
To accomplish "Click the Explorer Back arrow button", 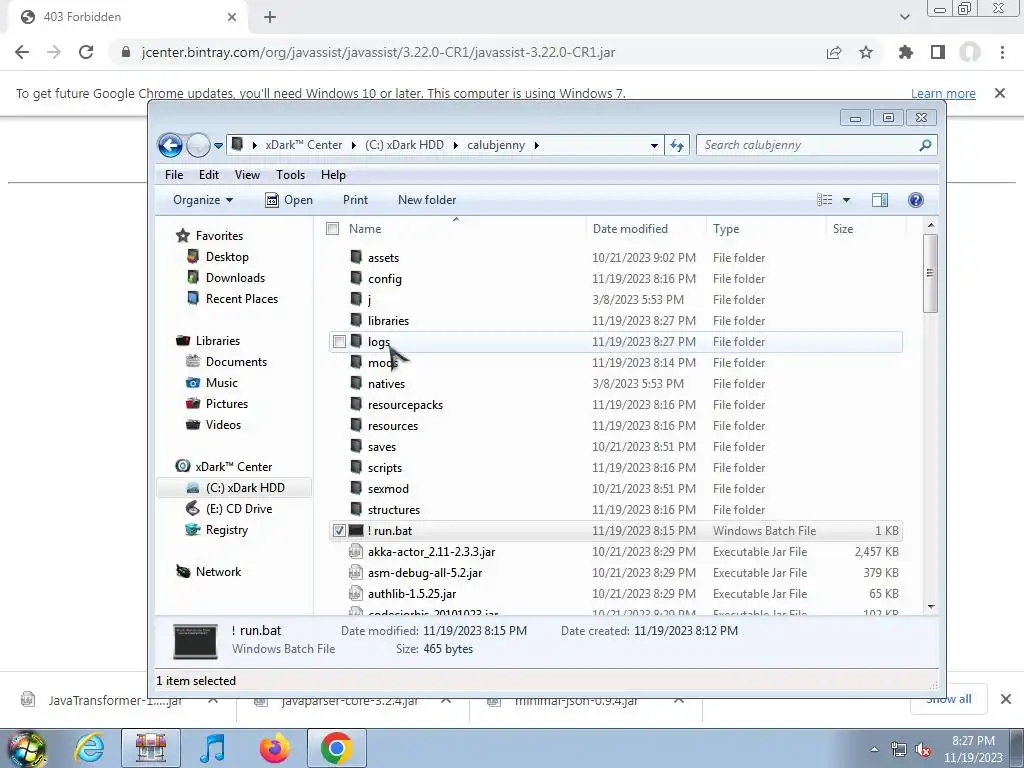I will tap(170, 145).
